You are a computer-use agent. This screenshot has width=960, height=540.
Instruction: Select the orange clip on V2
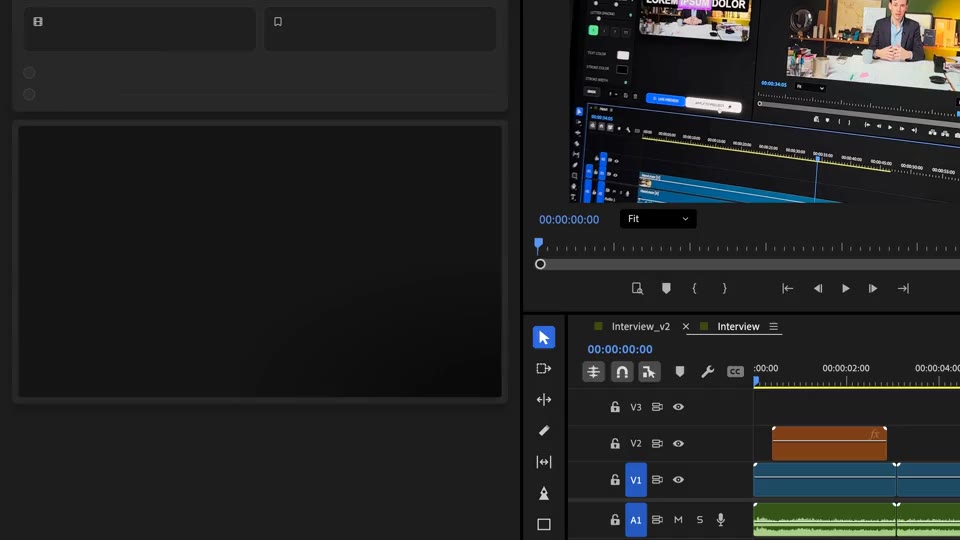tap(829, 443)
